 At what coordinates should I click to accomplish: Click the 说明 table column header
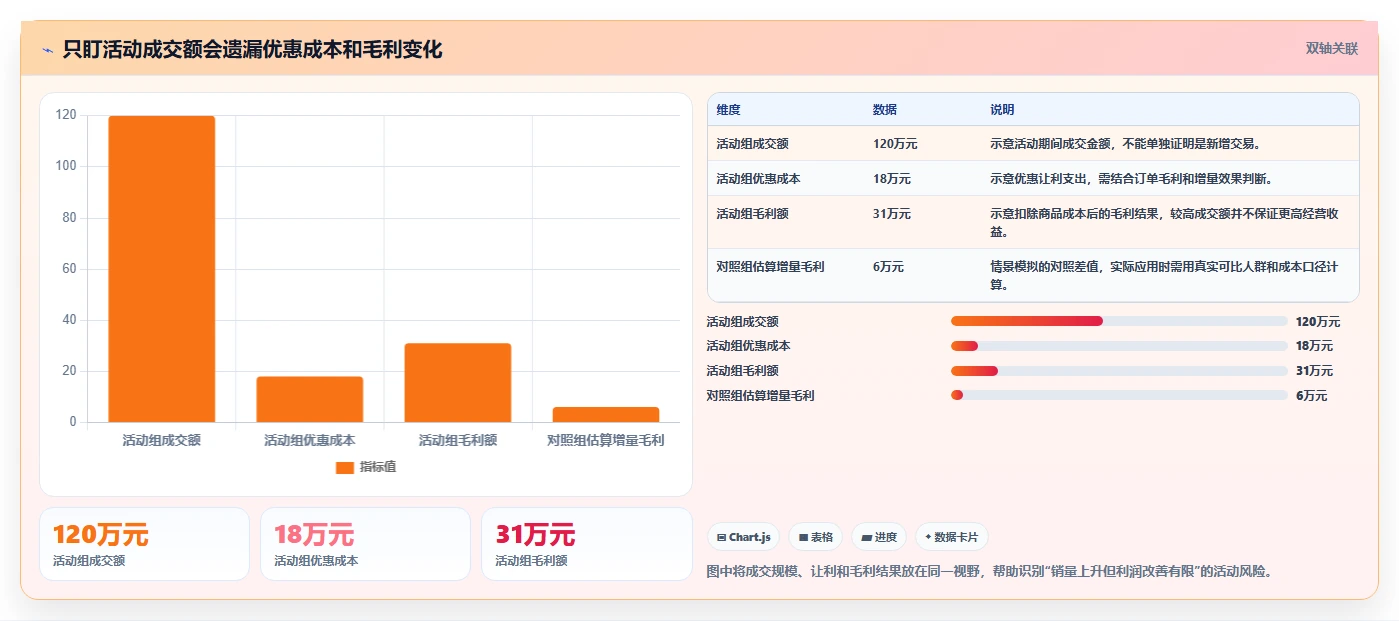point(1002,110)
